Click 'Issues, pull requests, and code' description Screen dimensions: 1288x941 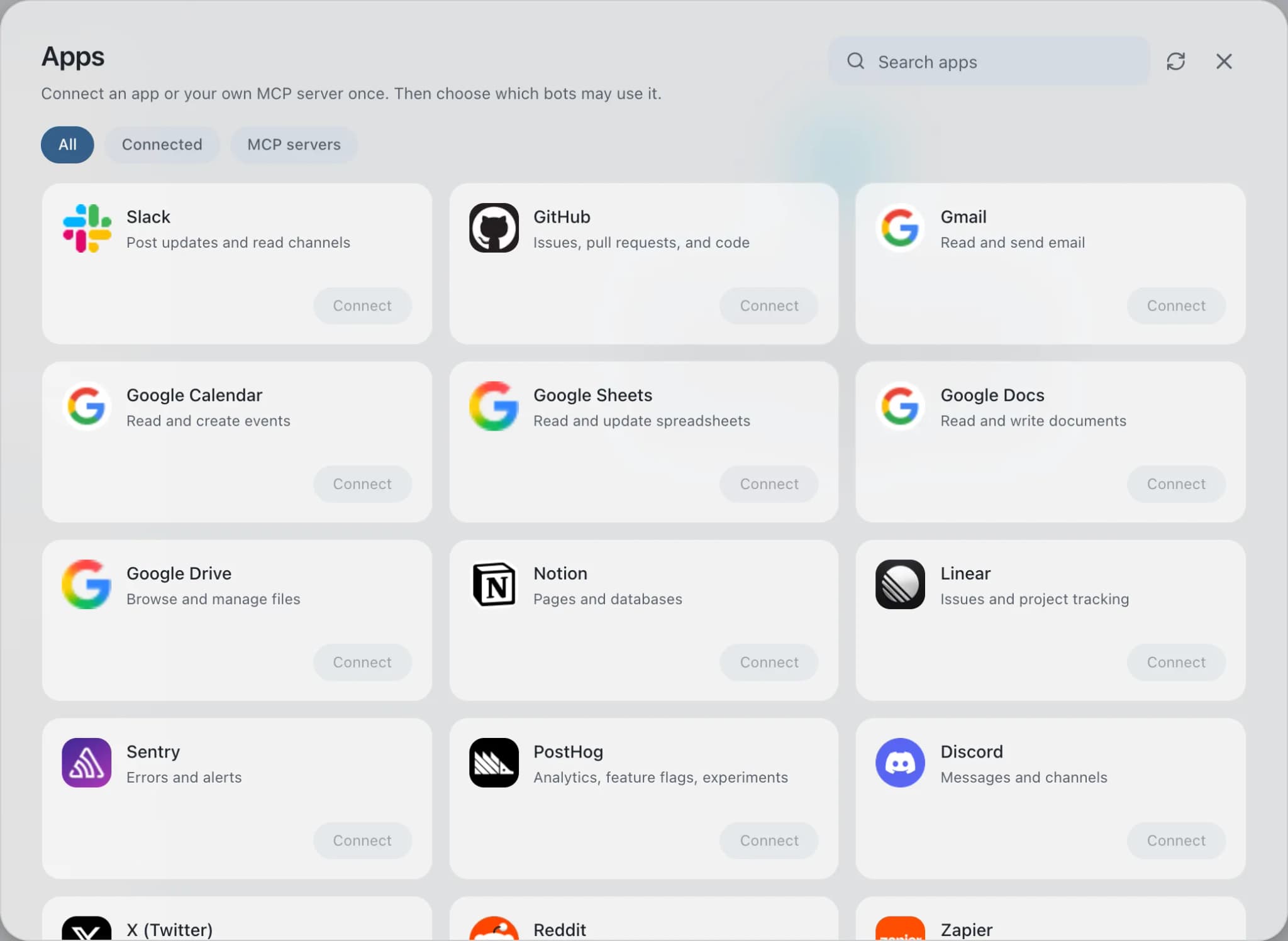[x=641, y=243]
